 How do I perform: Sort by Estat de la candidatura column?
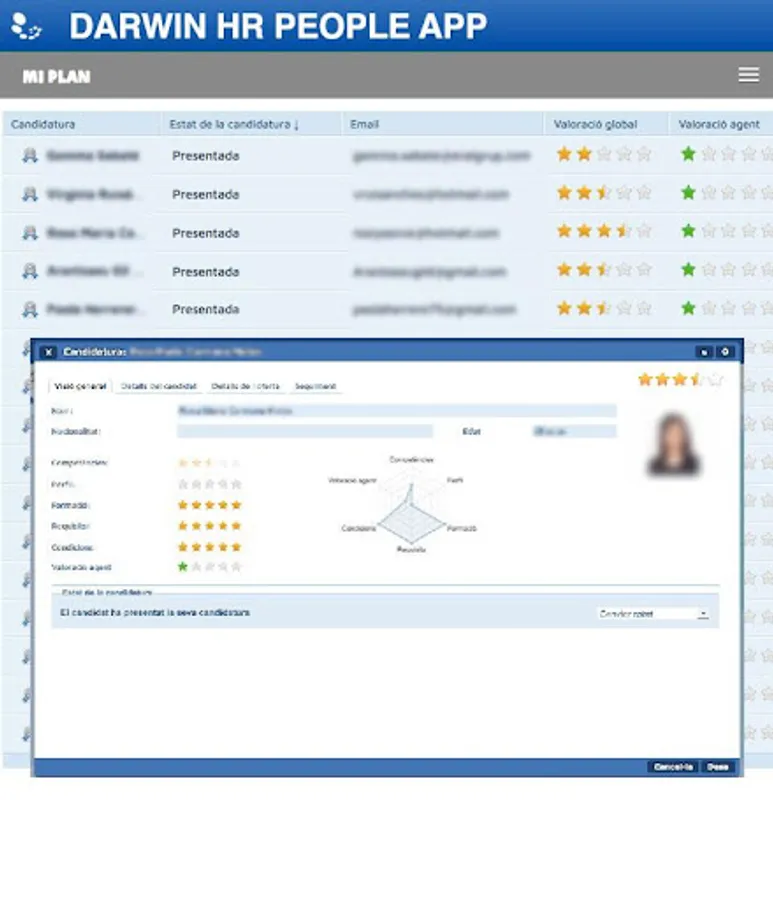coord(234,124)
